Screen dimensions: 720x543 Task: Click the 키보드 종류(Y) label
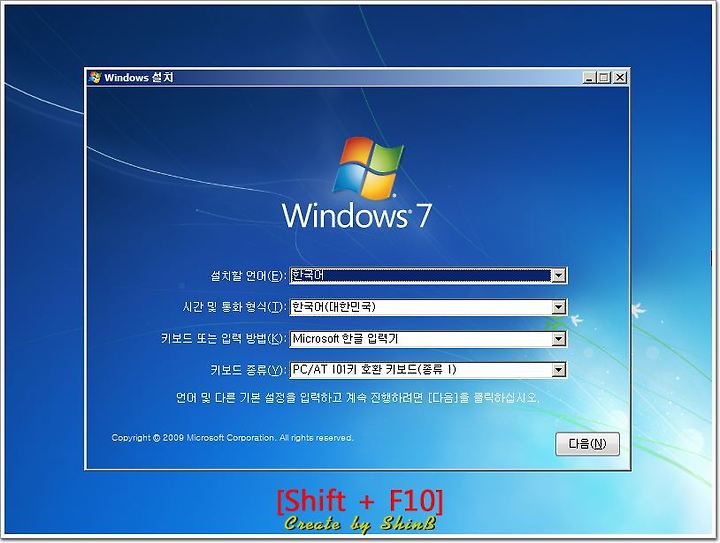248,370
